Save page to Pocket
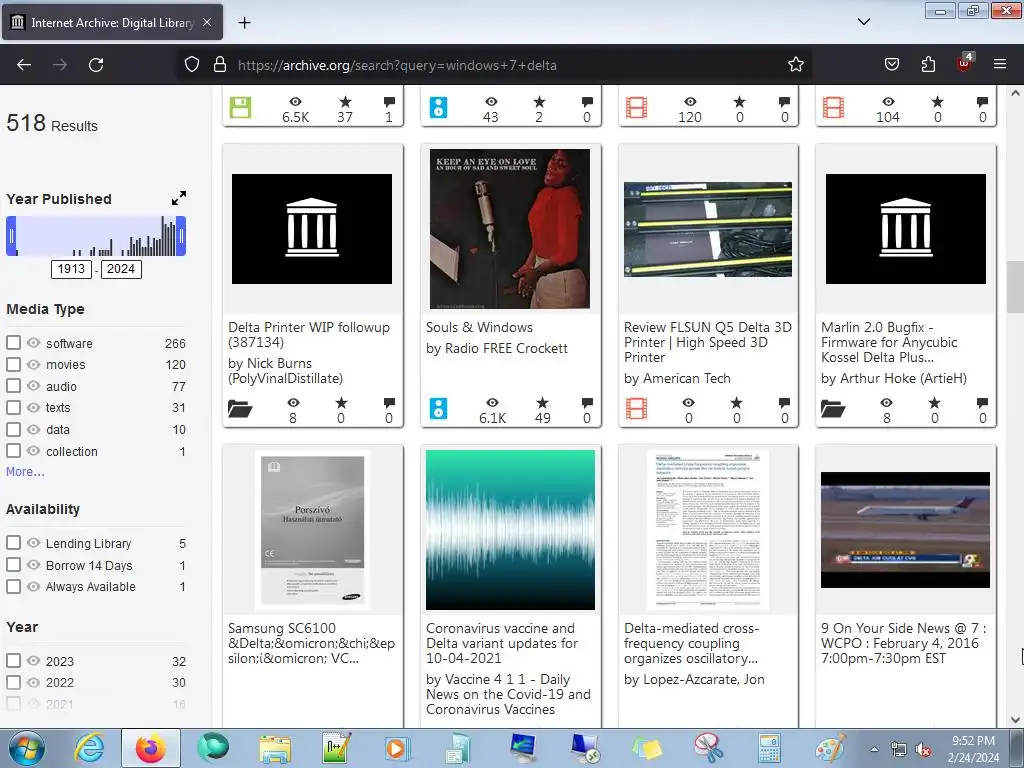1024x768 pixels. pos(891,65)
